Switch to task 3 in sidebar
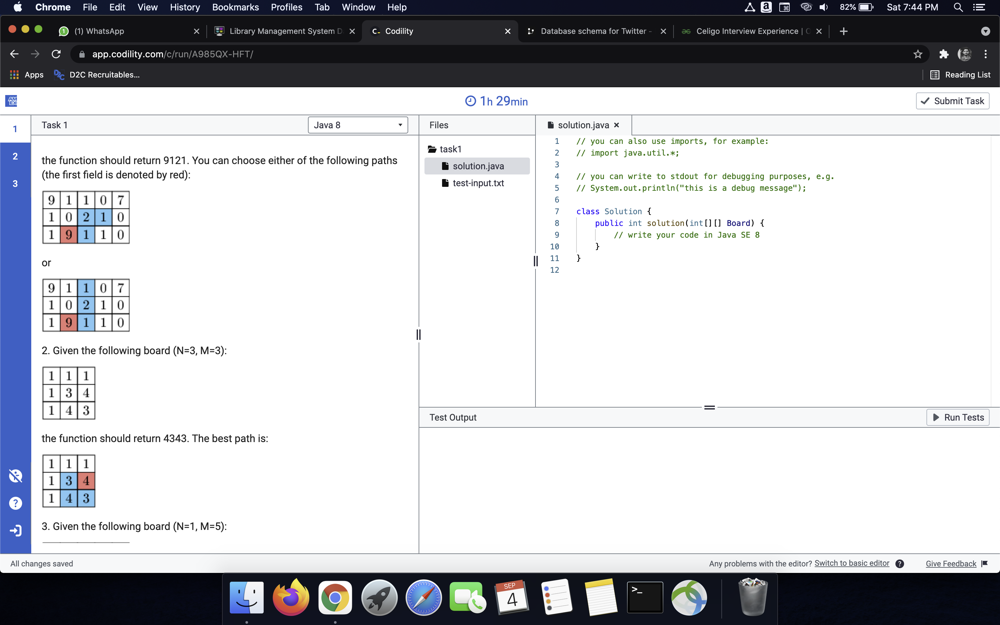Screen dimensions: 1000x625 15,184
